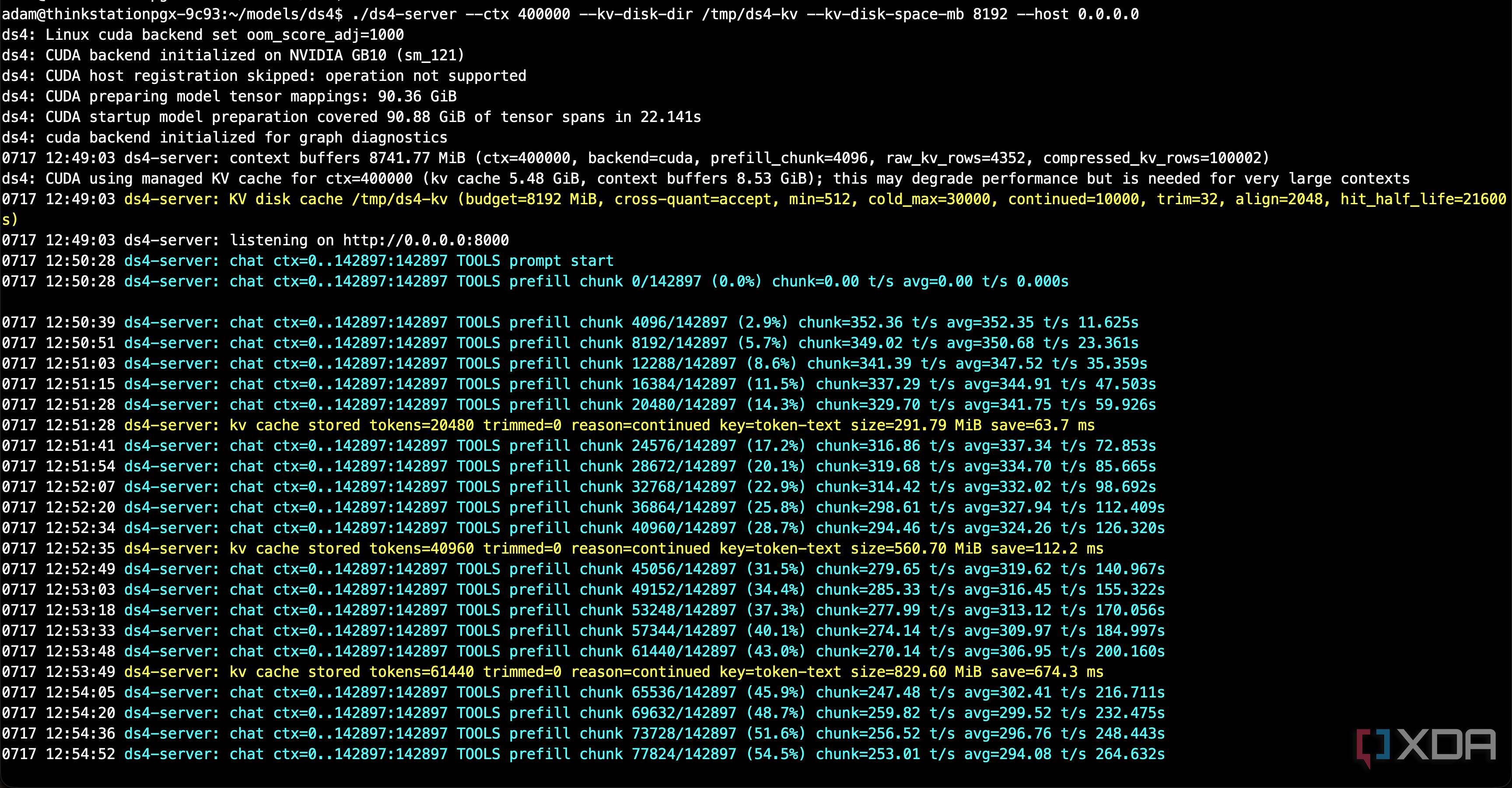1512x788 pixels.
Task: Click '90.88 GiB of tensor spans in 22.141s'
Action: (543, 117)
